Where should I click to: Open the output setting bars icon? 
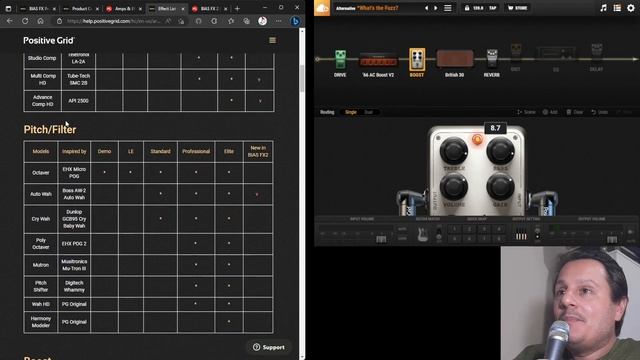[521, 235]
